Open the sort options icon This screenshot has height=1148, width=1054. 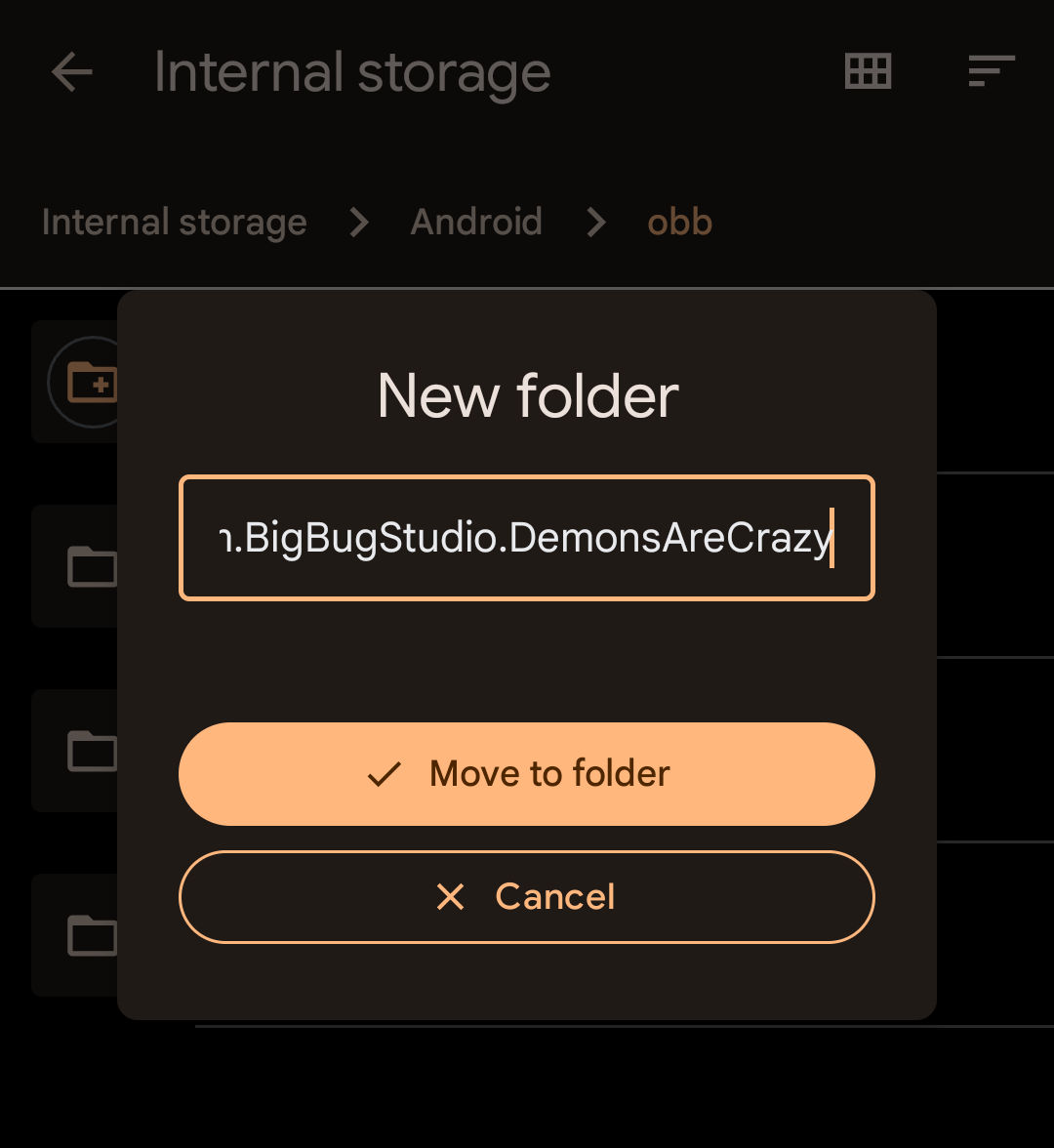pyautogui.click(x=992, y=71)
